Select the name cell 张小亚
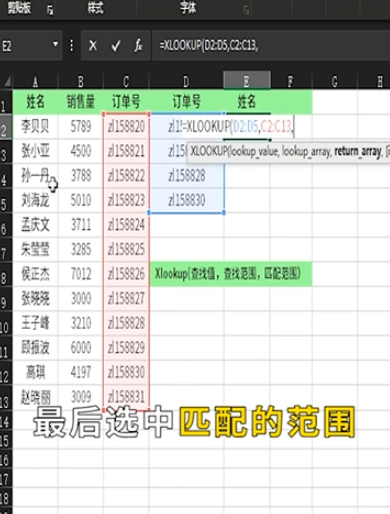 pos(35,151)
